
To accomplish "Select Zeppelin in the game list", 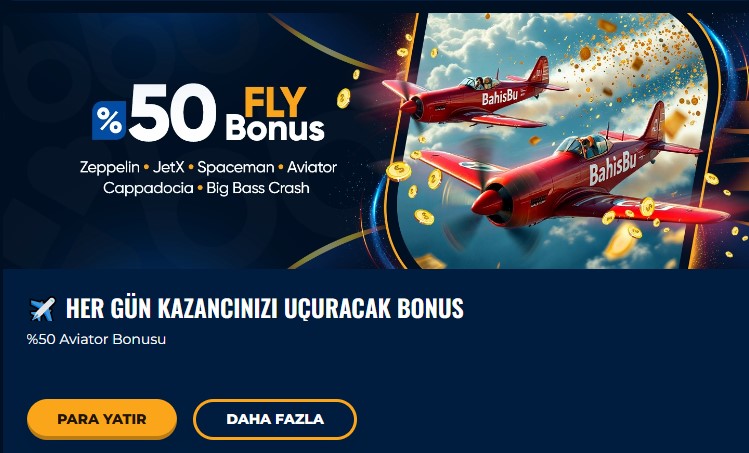I will tap(109, 167).
